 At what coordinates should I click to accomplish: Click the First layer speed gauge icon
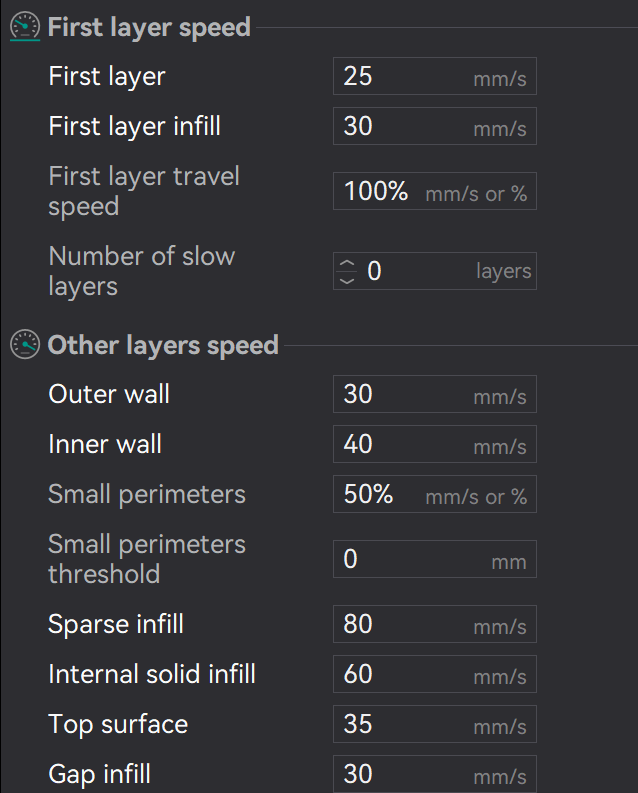point(24,27)
